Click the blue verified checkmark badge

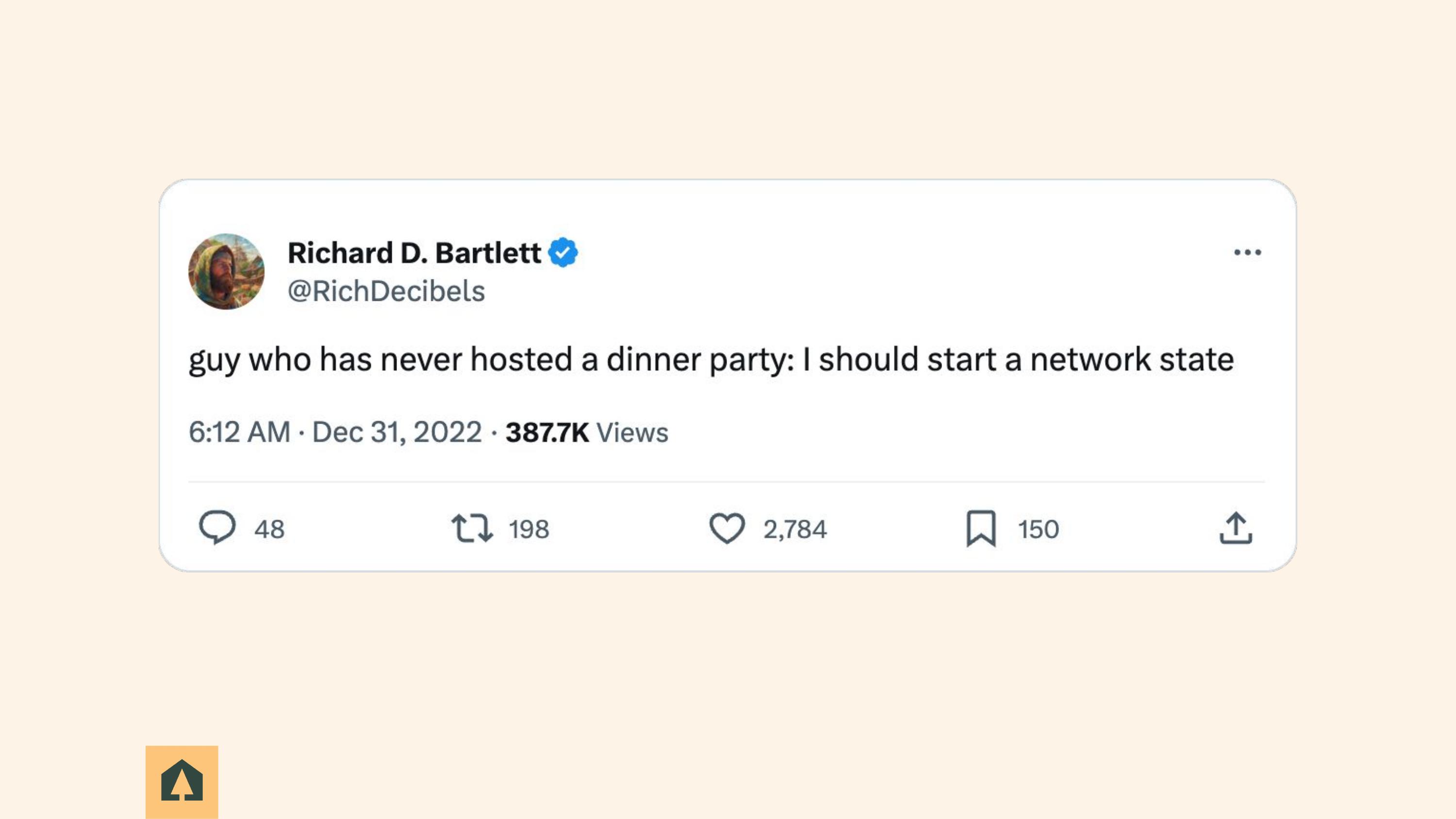click(x=563, y=252)
